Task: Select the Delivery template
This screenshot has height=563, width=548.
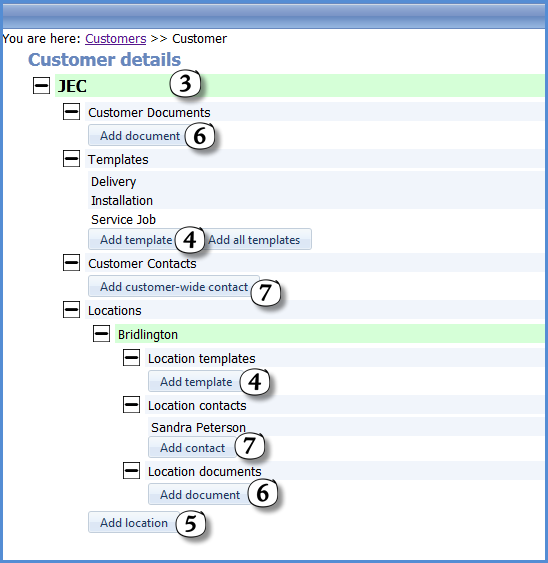Action: click(x=113, y=181)
